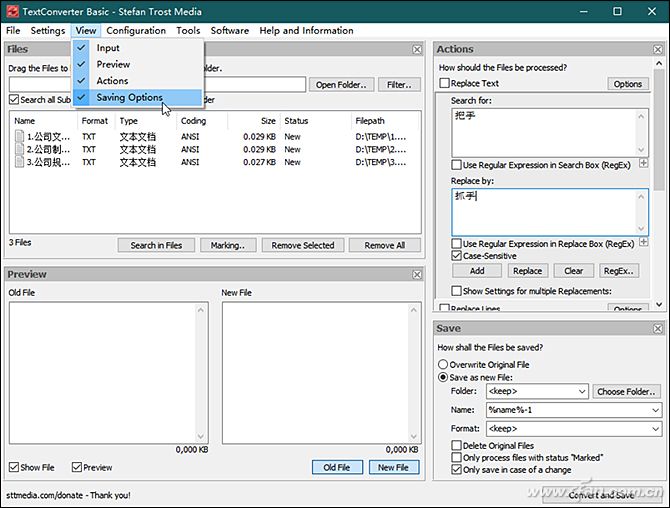Viewport: 670px width, 508px height.
Task: Choose Saving Options in the View menu
Action: [129, 97]
